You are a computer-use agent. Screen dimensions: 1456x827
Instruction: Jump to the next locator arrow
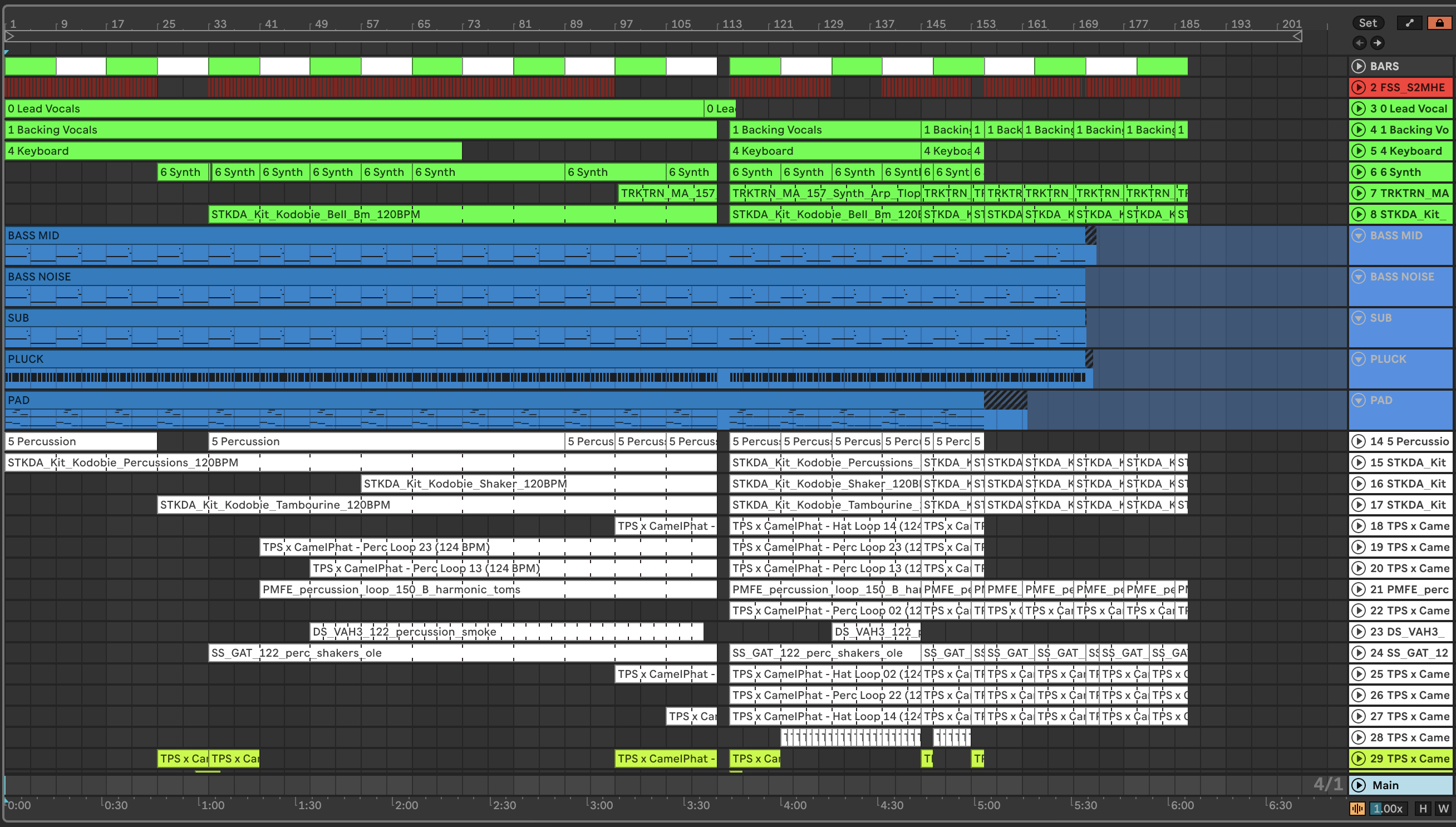point(1378,43)
